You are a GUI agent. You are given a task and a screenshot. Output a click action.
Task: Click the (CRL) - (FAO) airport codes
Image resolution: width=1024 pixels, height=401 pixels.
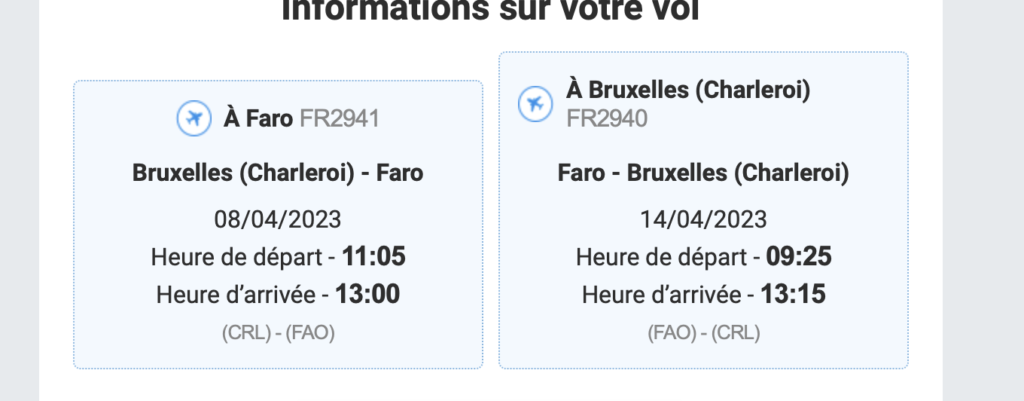[x=278, y=333]
